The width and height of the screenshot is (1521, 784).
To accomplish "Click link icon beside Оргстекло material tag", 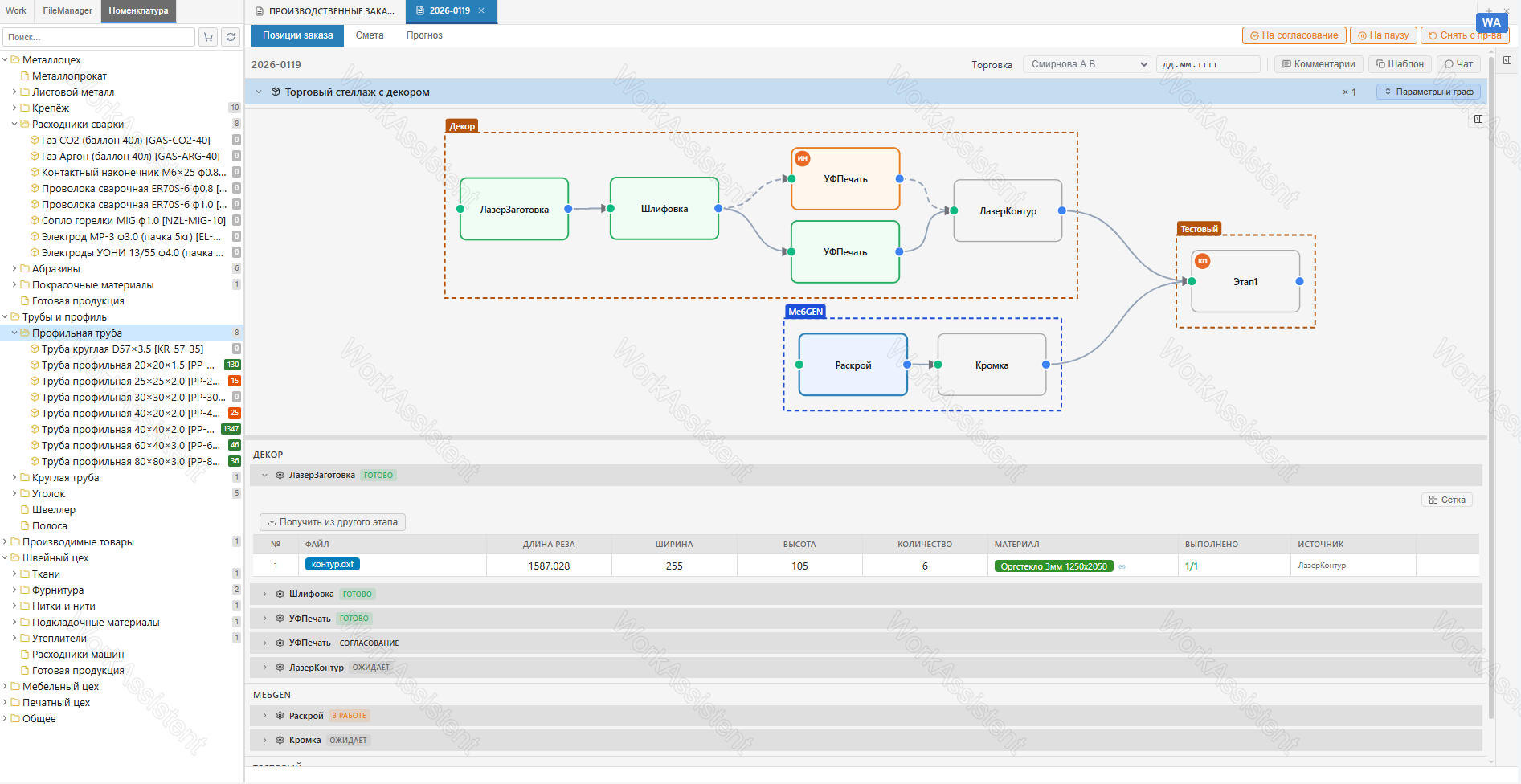I will [x=1122, y=566].
